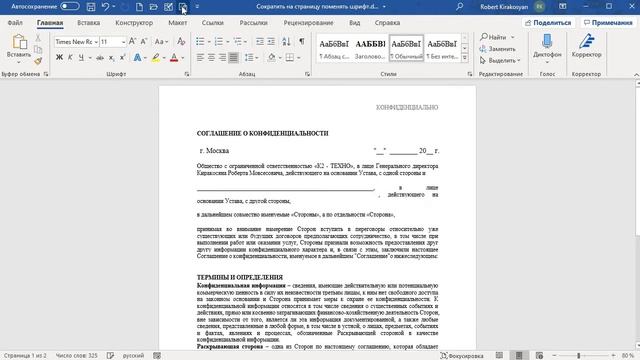Open the Рецензирование tab
Viewport: 640px width, 360px height.
point(308,23)
